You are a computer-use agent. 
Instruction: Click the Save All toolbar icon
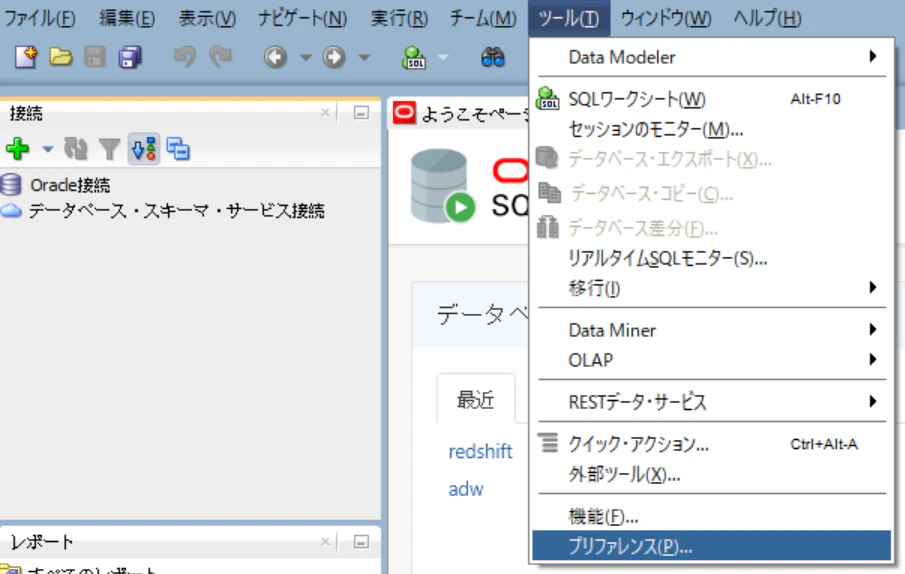(x=130, y=57)
